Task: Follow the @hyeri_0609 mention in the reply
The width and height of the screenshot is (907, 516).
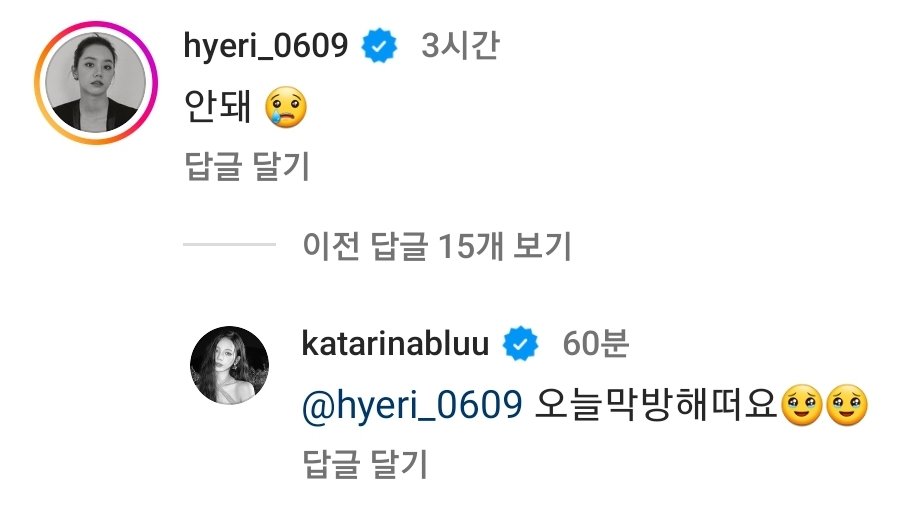Action: pos(412,405)
